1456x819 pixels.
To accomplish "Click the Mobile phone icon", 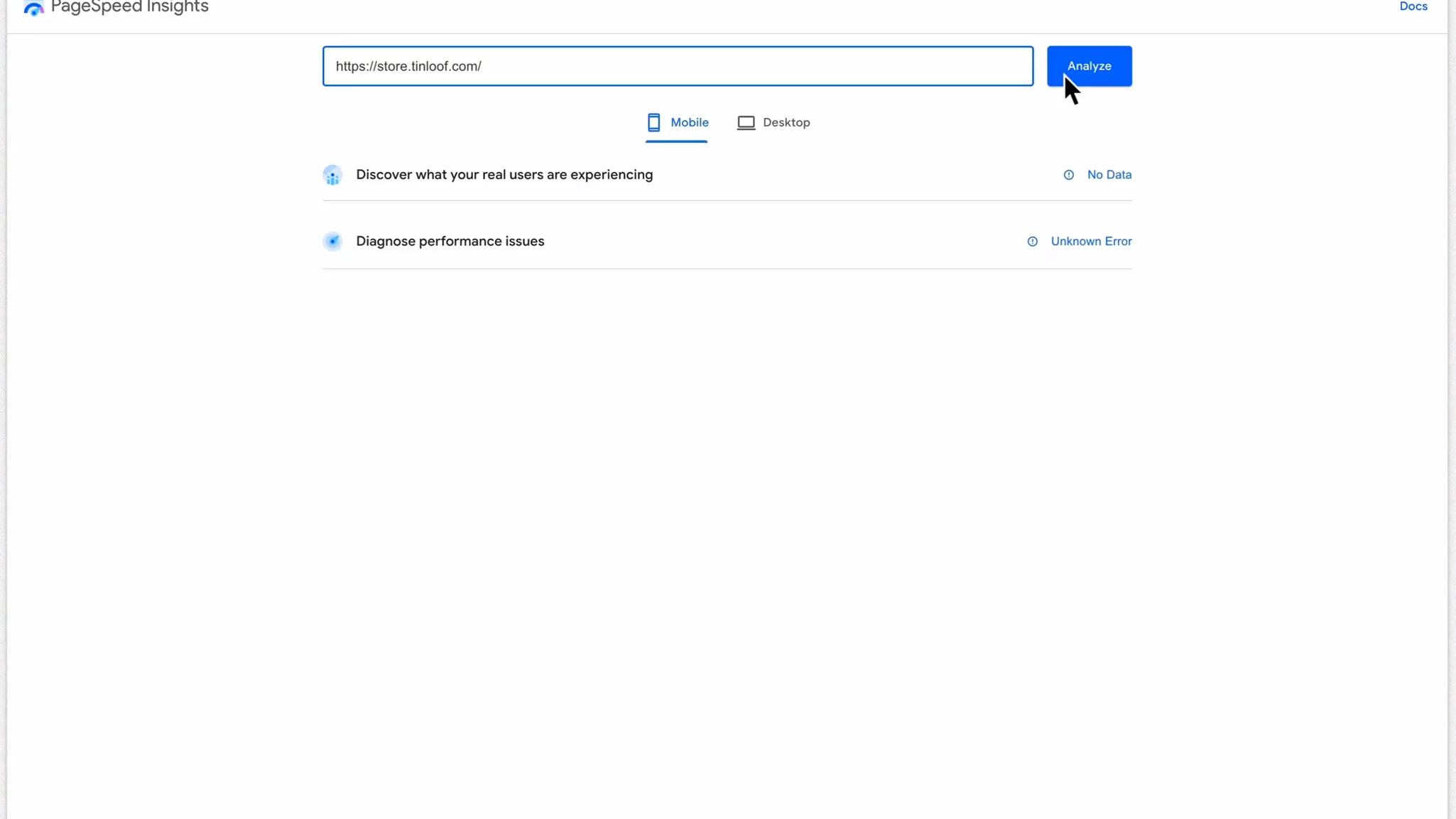I will [653, 122].
